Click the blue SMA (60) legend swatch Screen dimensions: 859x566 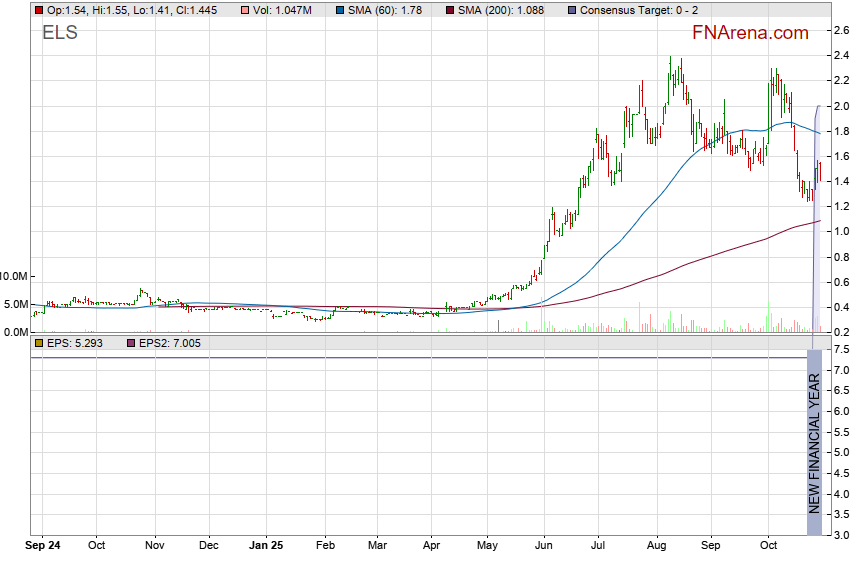(341, 9)
